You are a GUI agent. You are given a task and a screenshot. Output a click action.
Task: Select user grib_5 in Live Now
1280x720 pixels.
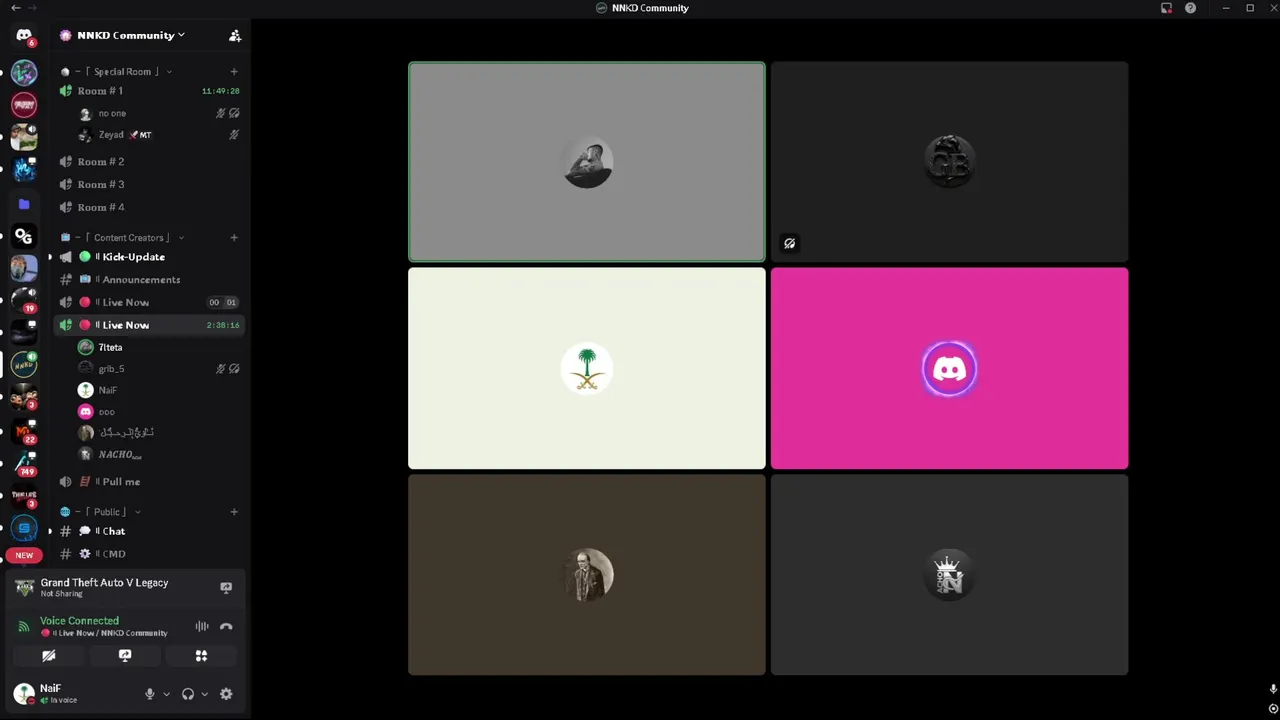tap(158, 369)
